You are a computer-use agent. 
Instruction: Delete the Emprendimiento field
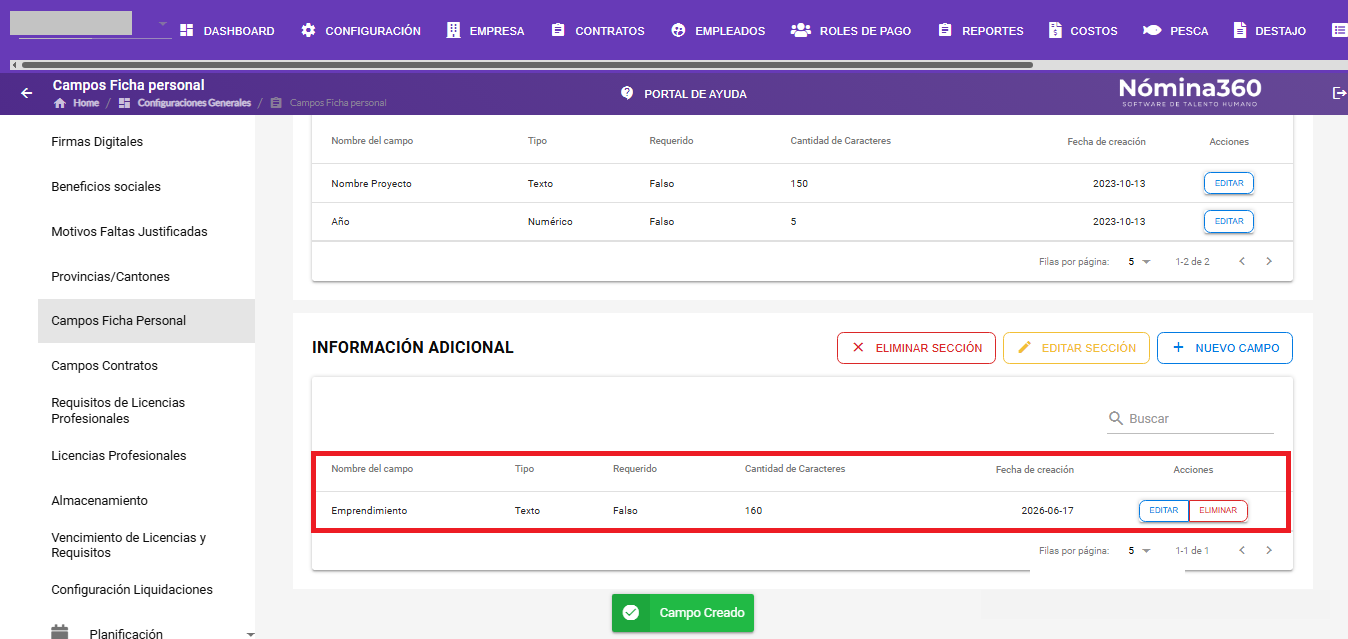pyautogui.click(x=1218, y=510)
